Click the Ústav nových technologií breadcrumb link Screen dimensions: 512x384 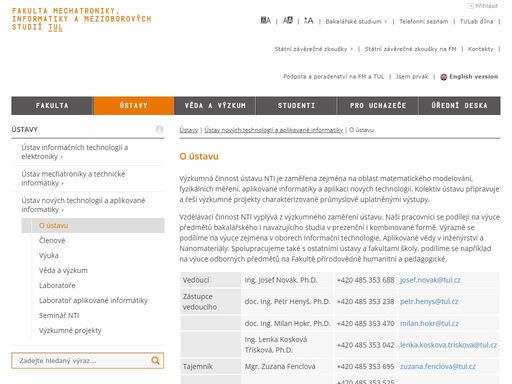coord(273,130)
